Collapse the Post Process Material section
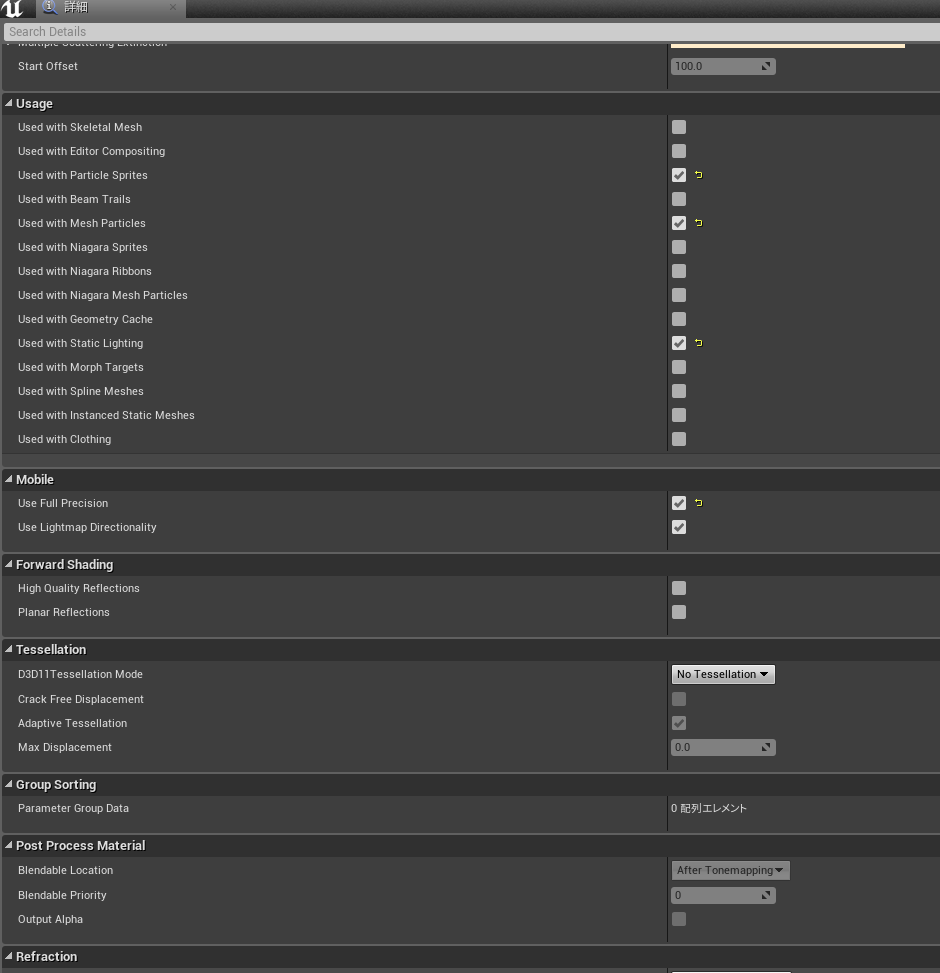This screenshot has height=973, width=940. pos(9,845)
